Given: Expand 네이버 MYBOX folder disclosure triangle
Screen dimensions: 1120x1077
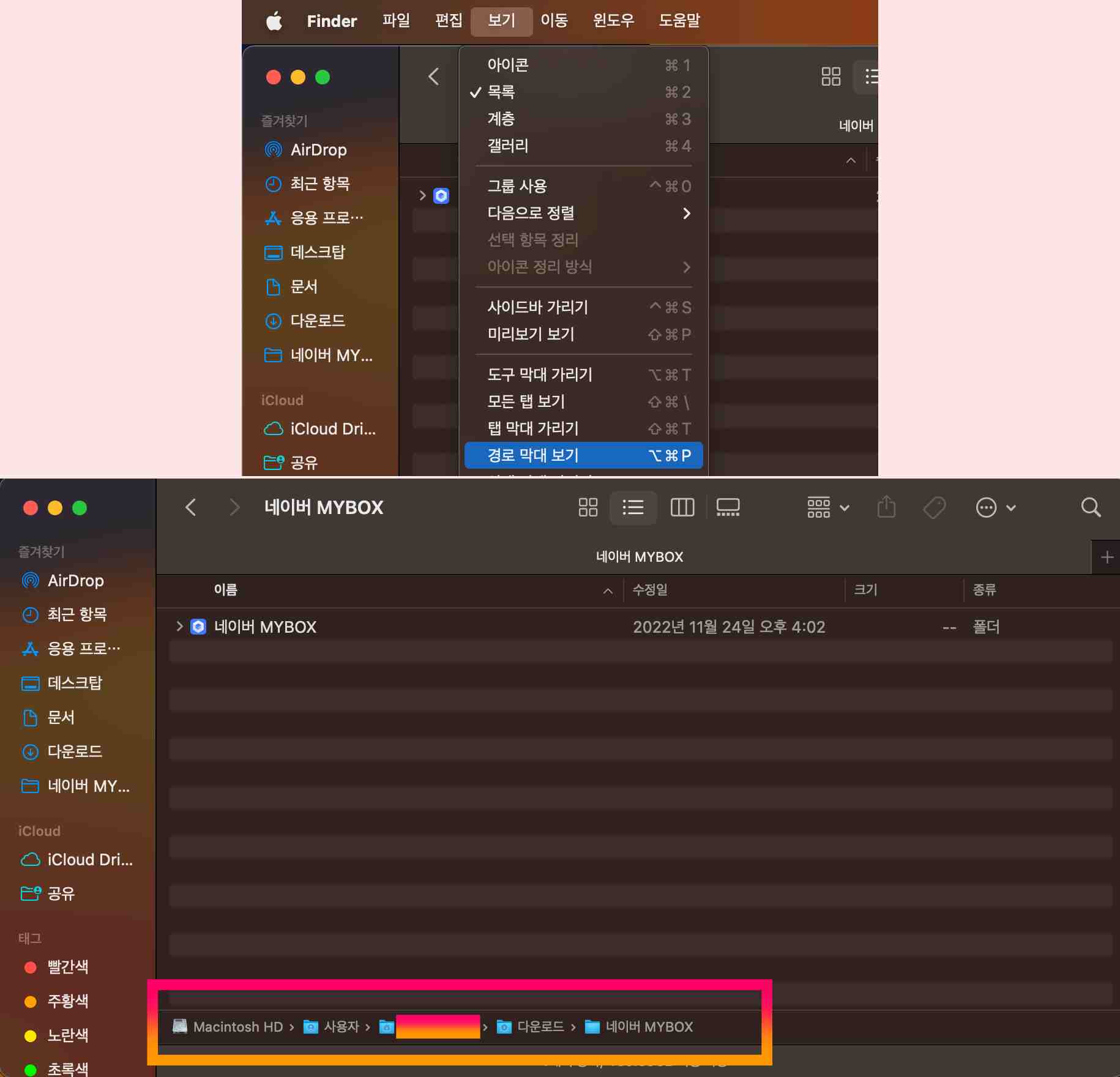Looking at the screenshot, I should coord(179,626).
